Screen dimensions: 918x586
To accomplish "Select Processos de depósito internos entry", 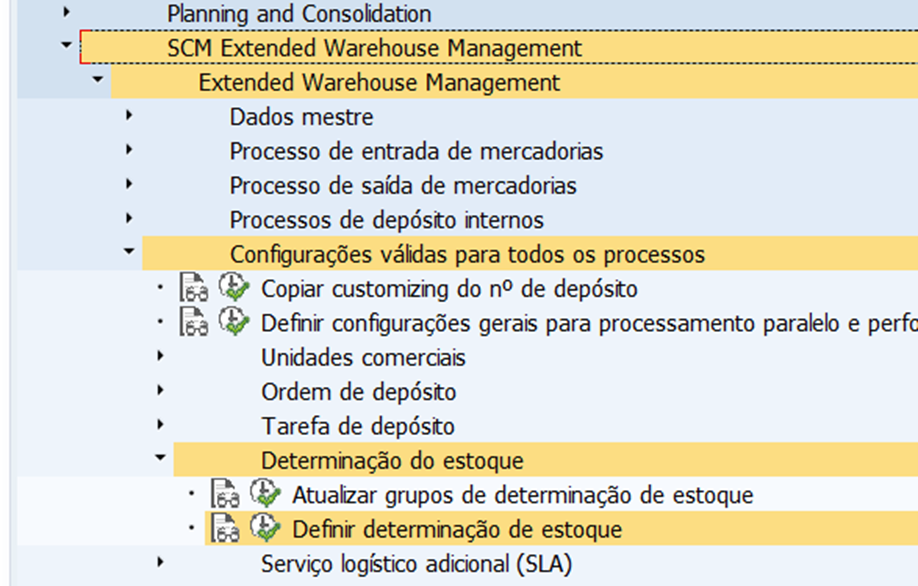I will 386,220.
